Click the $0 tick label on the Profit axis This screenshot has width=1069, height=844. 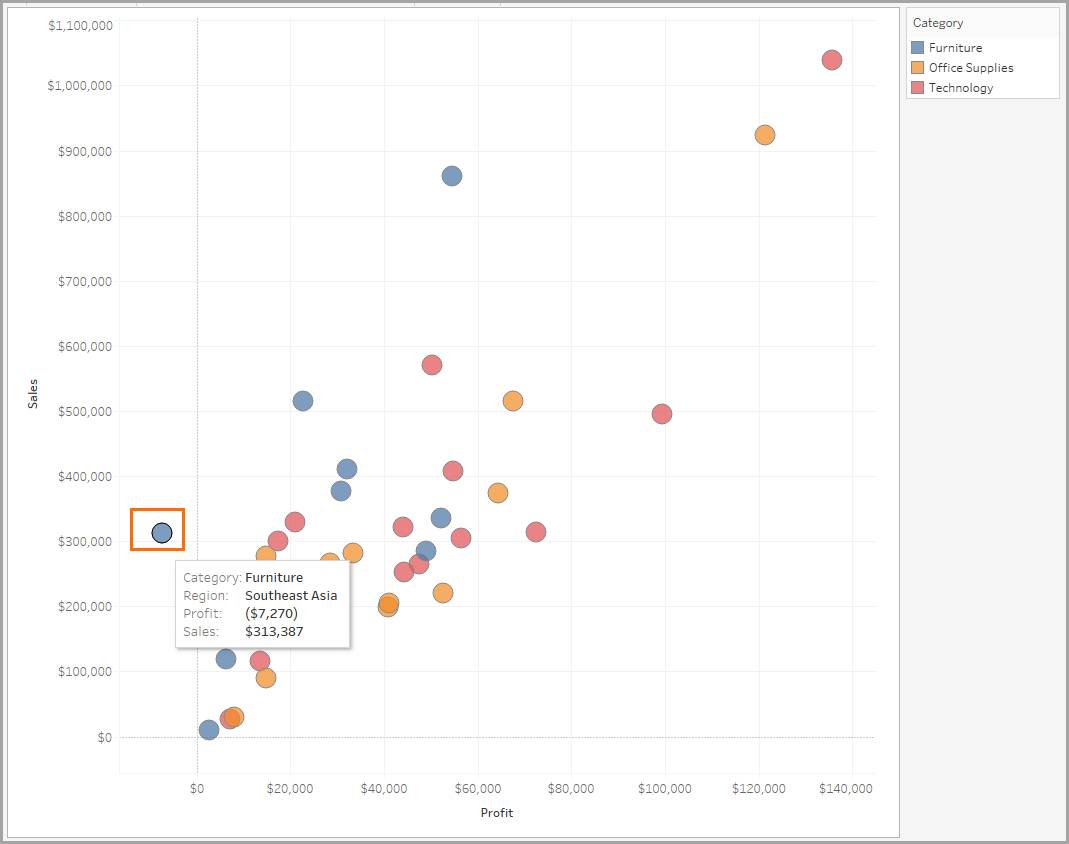point(198,789)
